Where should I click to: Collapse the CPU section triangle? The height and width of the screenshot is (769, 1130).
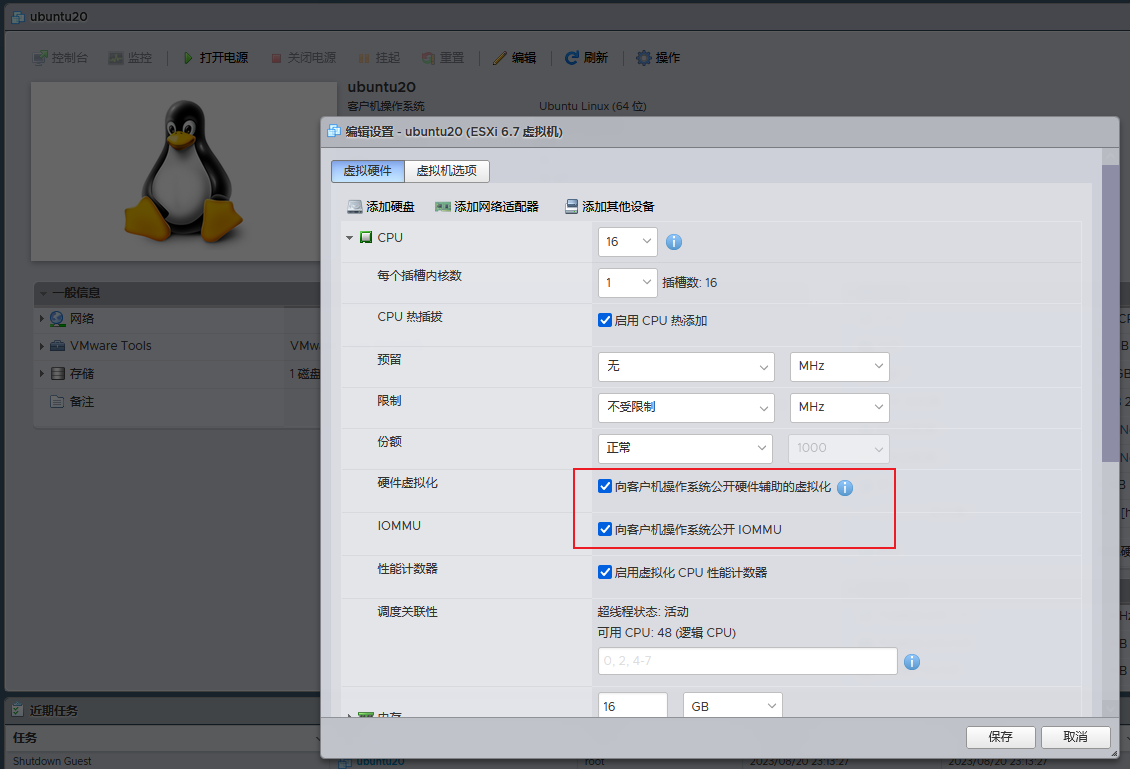pyautogui.click(x=350, y=238)
